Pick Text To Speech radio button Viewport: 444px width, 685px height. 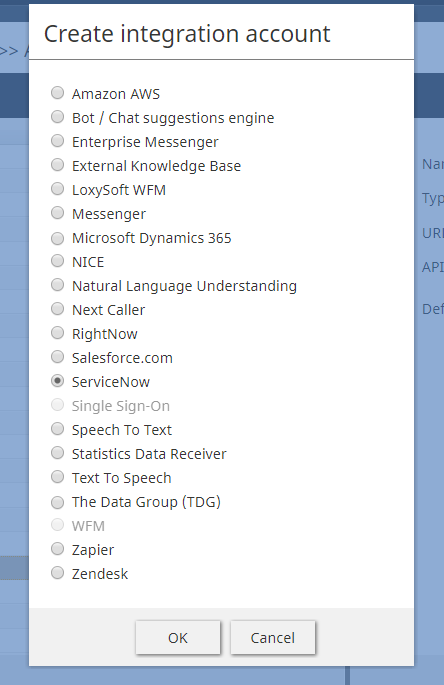click(x=57, y=477)
